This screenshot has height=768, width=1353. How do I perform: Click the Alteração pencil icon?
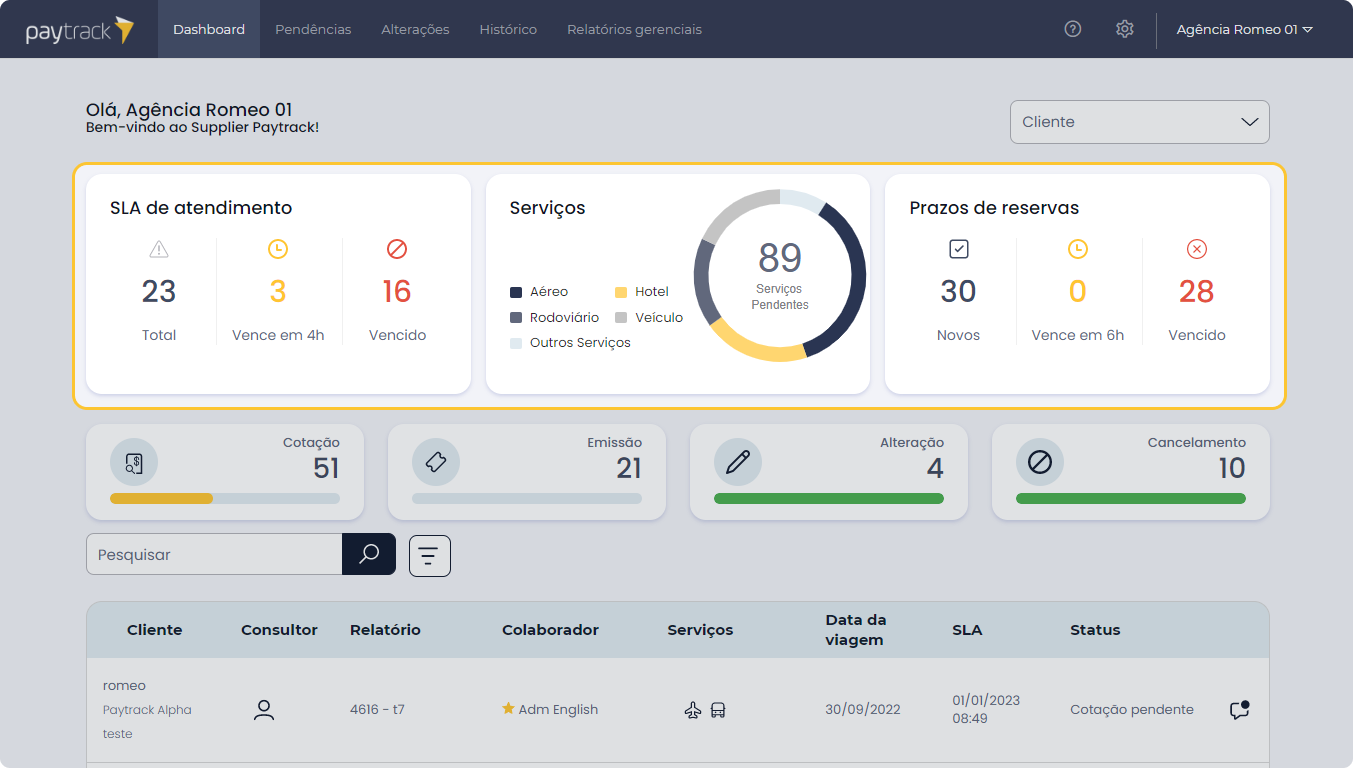738,462
